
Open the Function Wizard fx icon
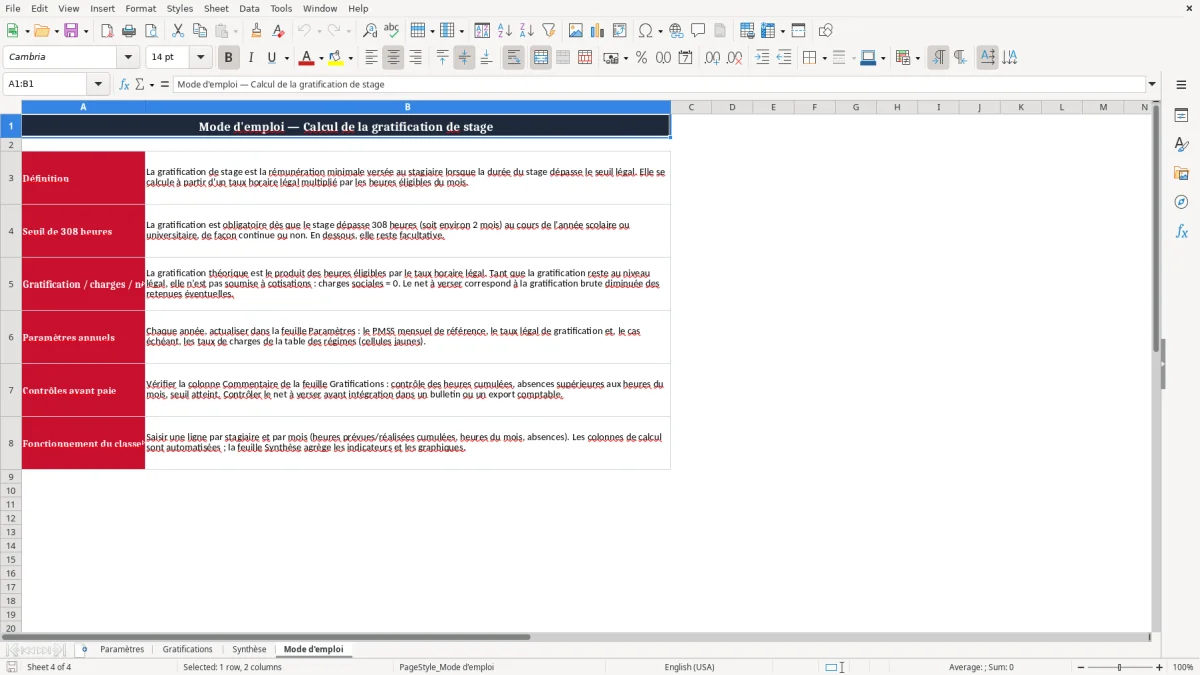tap(125, 84)
